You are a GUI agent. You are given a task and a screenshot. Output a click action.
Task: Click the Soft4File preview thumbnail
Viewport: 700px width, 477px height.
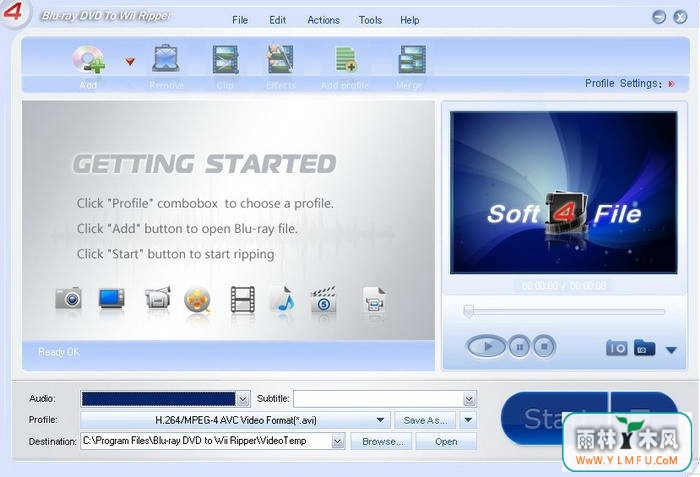(x=564, y=192)
